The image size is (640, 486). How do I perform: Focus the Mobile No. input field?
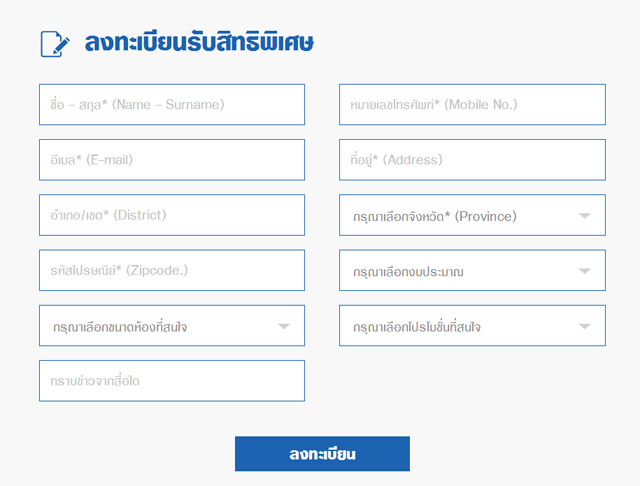(x=472, y=104)
